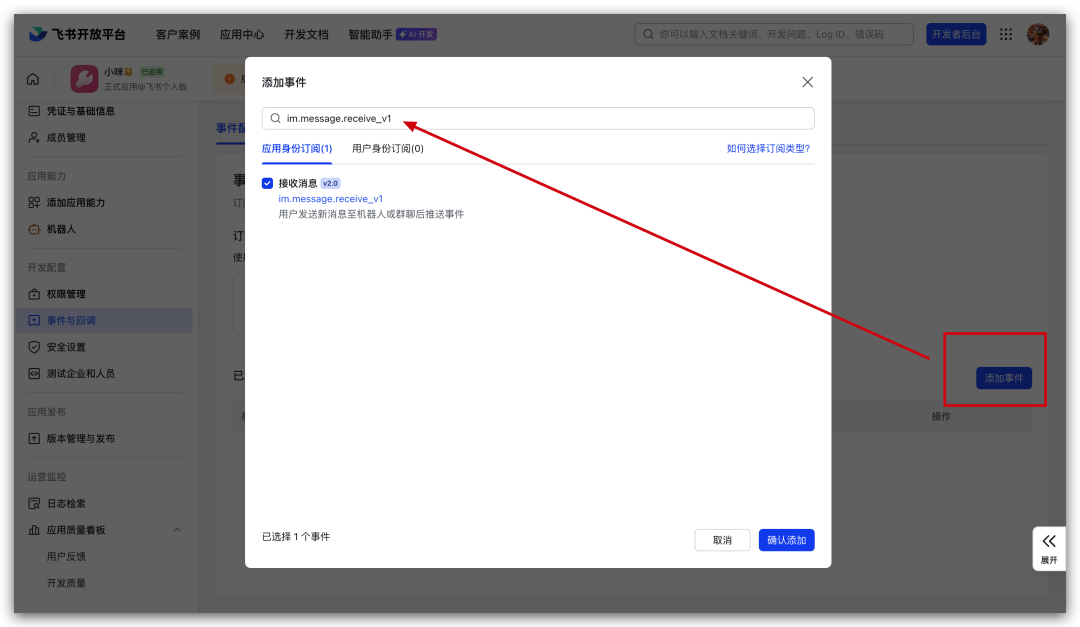Click 确认添加 button
This screenshot has width=1080, height=627.
click(x=786, y=540)
